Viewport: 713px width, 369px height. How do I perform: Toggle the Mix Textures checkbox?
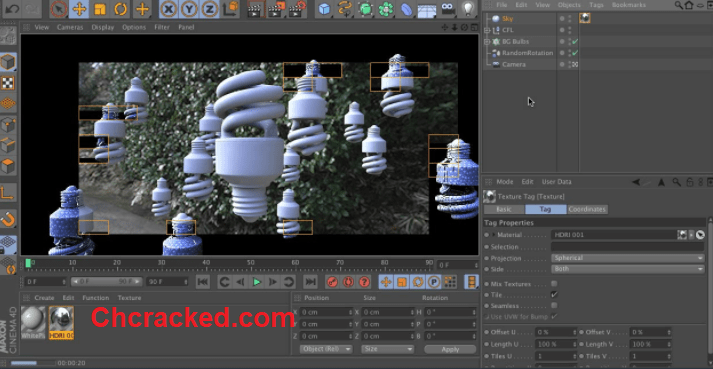pos(554,283)
